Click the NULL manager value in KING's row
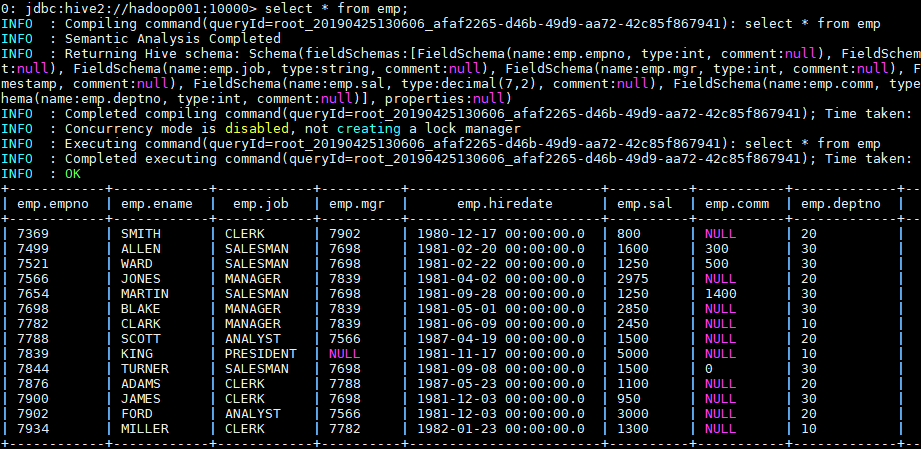The height and width of the screenshot is (449, 921). click(344, 354)
